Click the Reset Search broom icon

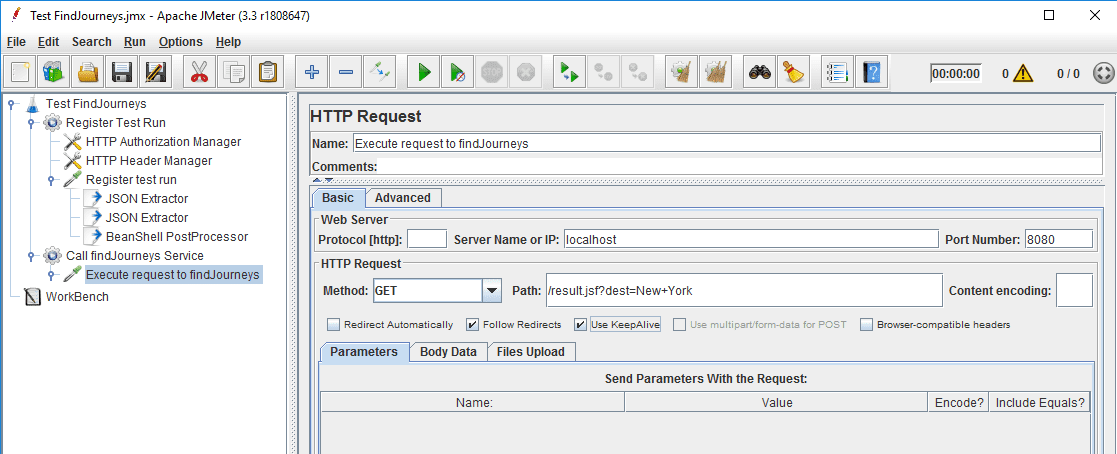click(793, 72)
